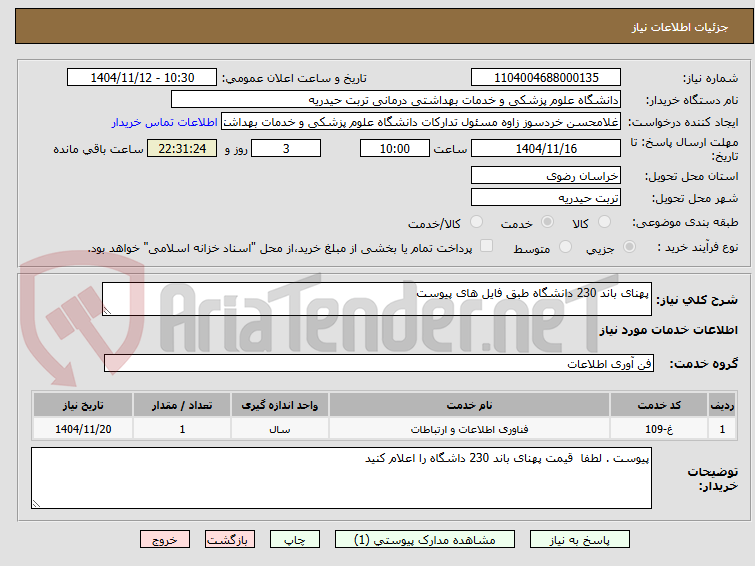Click the شرح کلی نیاز text area
Screen dimensions: 755x566
click(377, 299)
